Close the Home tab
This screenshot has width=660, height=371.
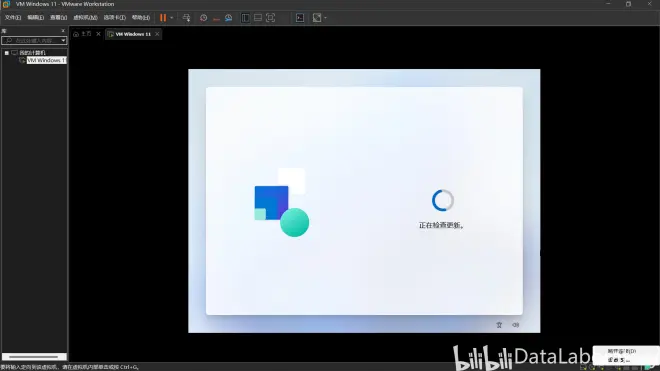tap(98, 34)
